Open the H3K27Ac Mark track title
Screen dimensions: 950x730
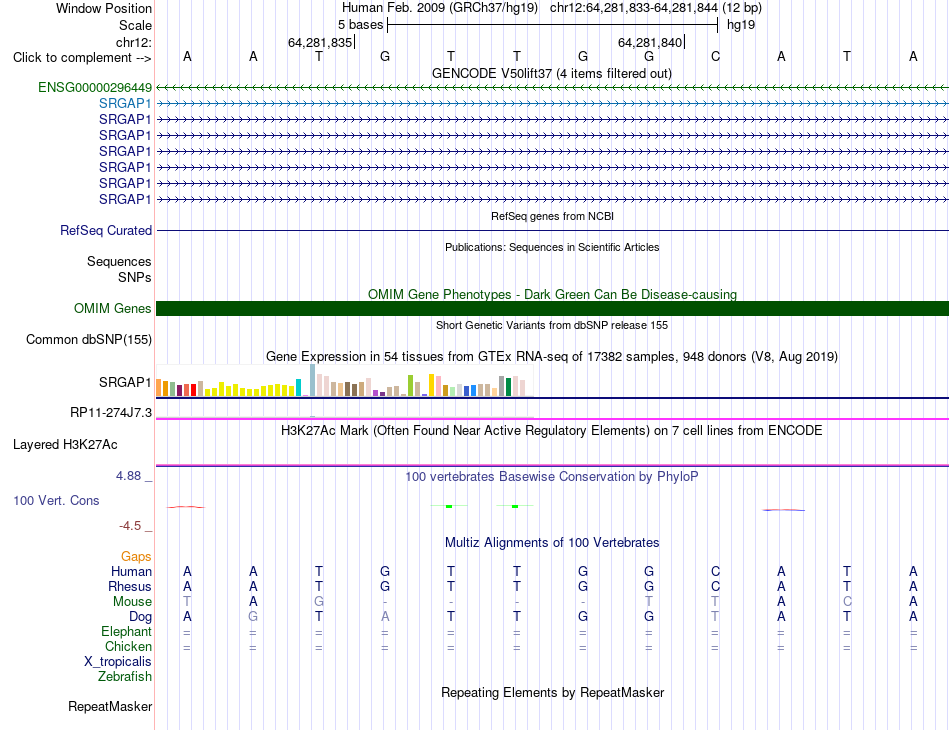[552, 431]
